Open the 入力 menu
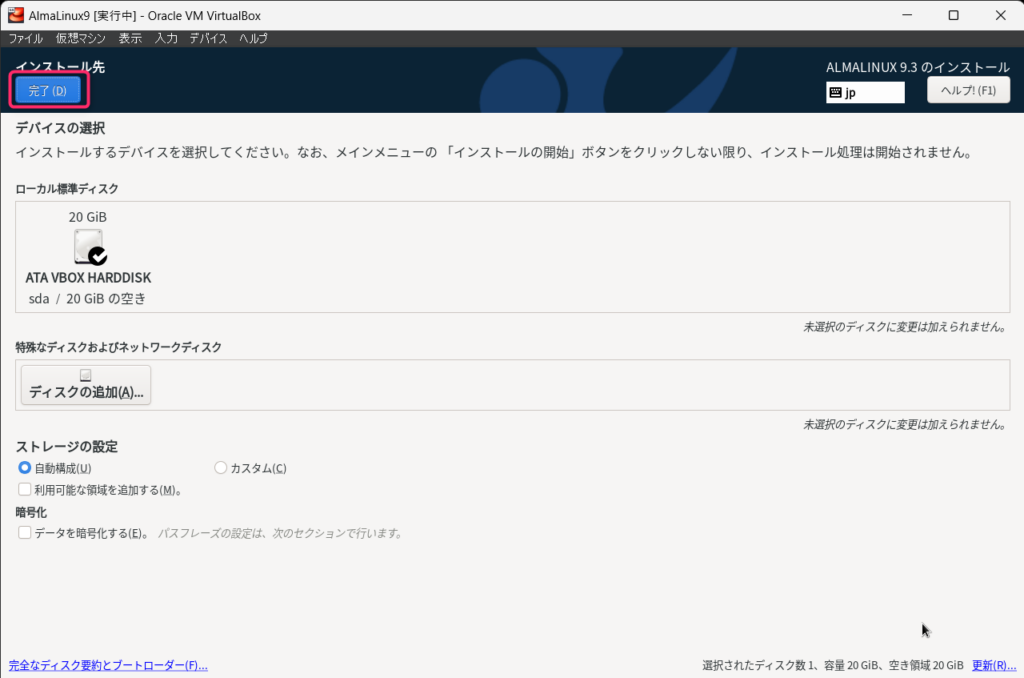The image size is (1024, 678). click(x=166, y=38)
